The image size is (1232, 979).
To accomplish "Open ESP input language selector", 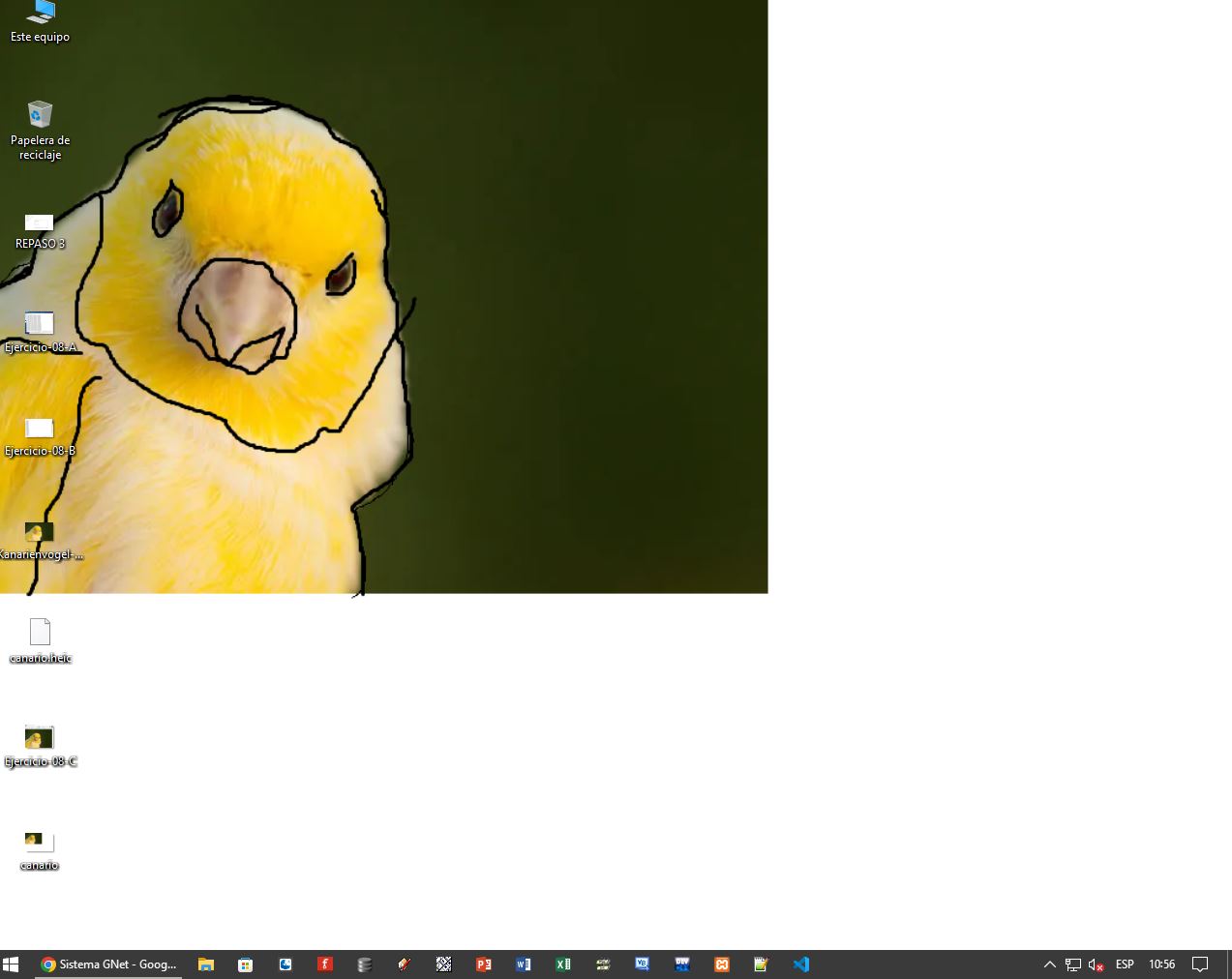I will pos(1125,964).
